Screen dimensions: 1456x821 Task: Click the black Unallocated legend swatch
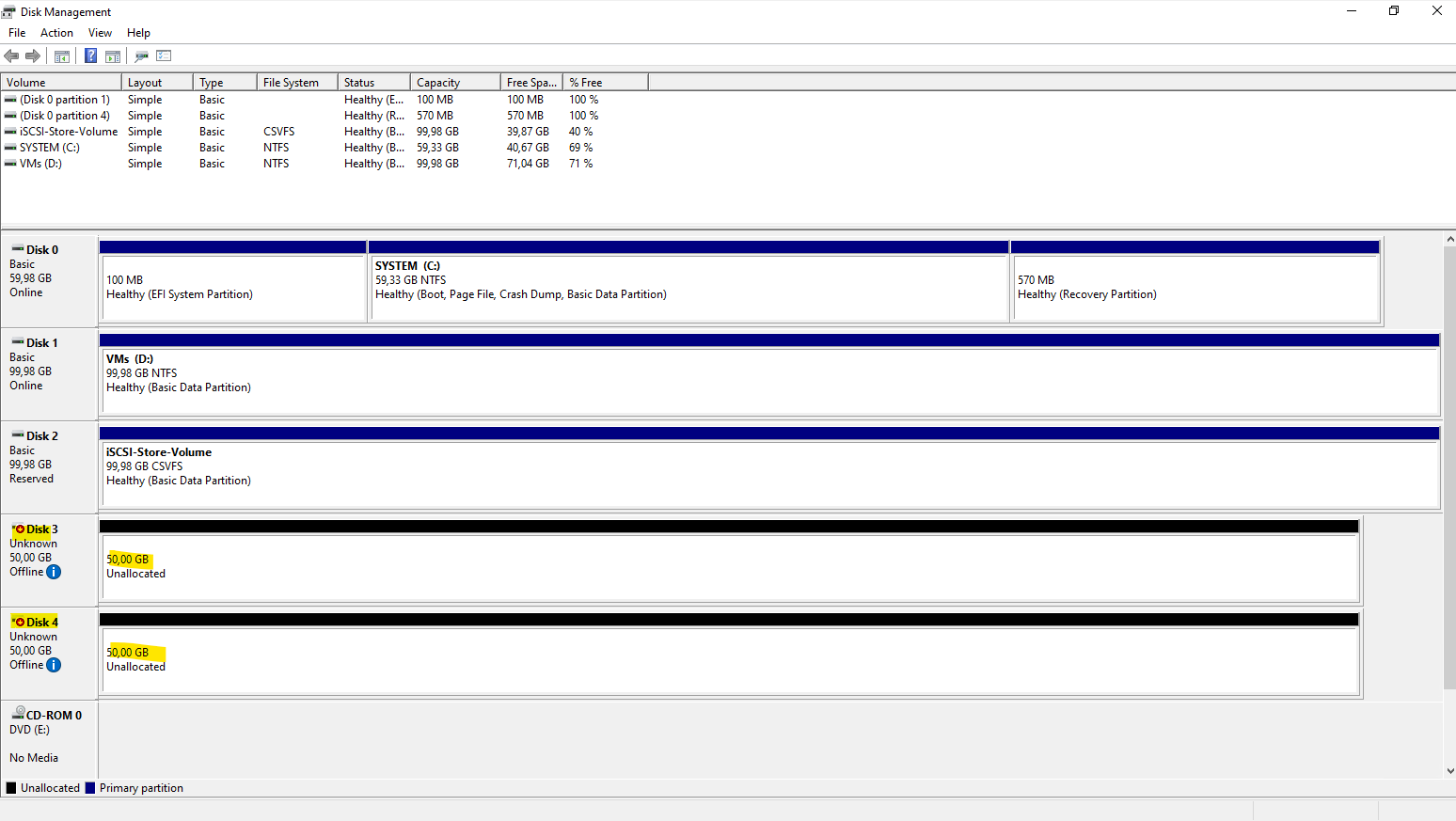(x=11, y=788)
